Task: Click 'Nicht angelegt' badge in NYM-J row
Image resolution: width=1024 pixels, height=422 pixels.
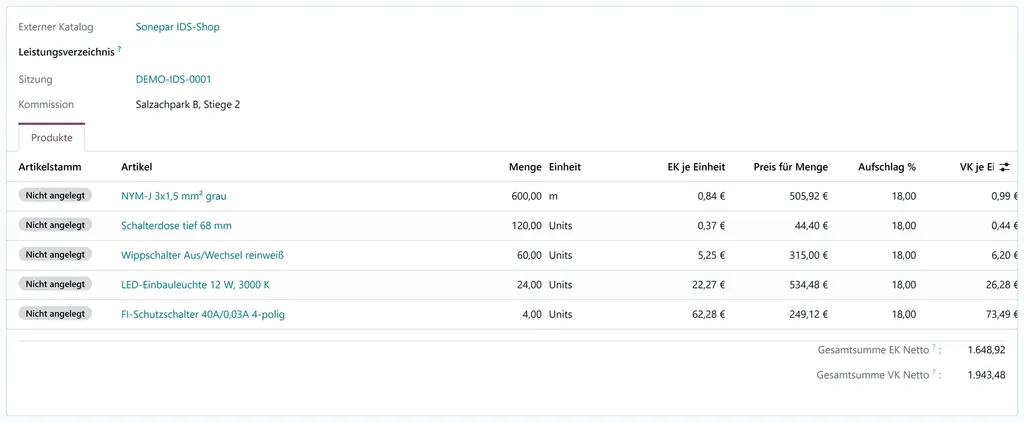Action: click(55, 195)
